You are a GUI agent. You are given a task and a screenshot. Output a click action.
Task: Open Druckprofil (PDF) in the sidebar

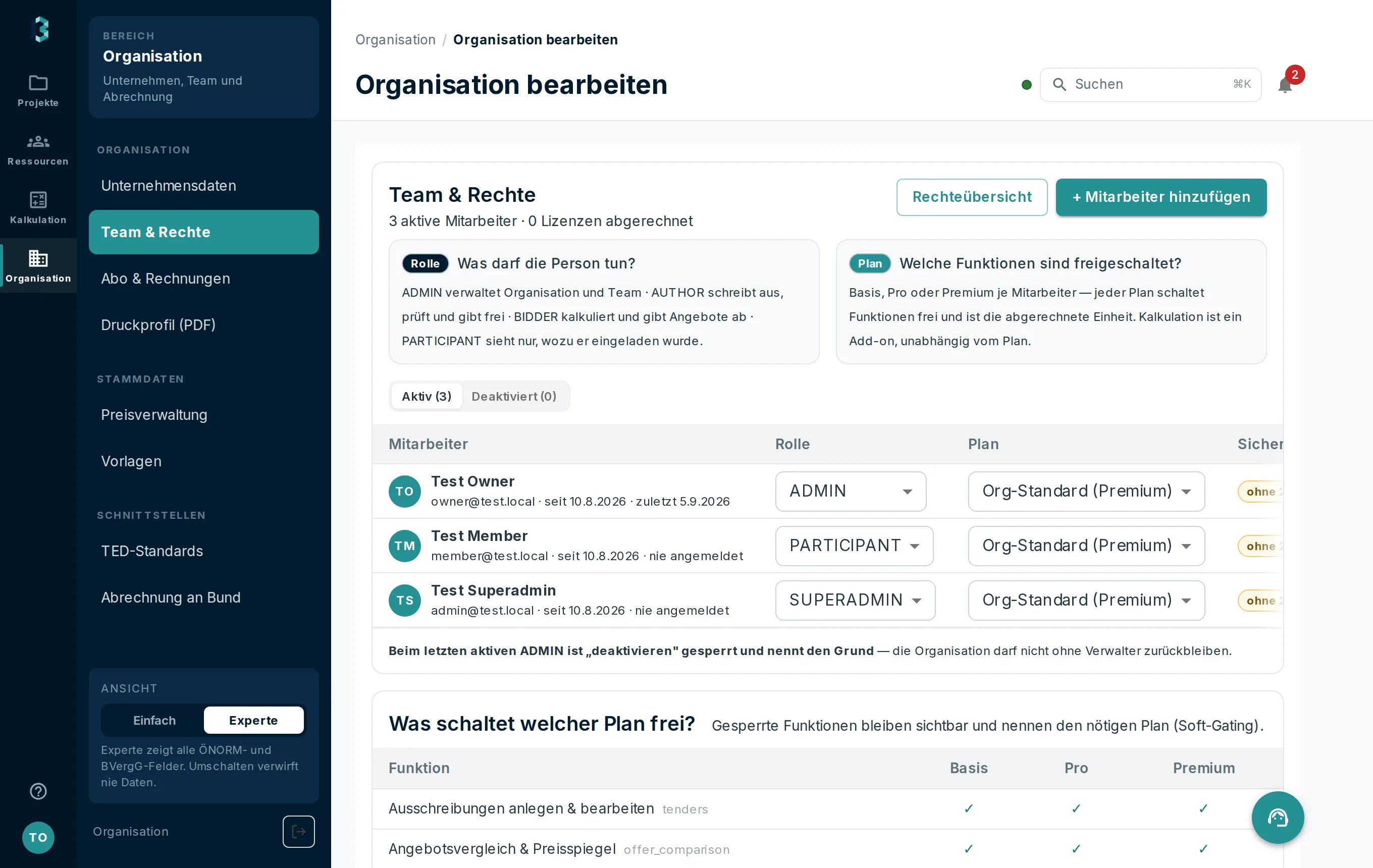click(203, 325)
